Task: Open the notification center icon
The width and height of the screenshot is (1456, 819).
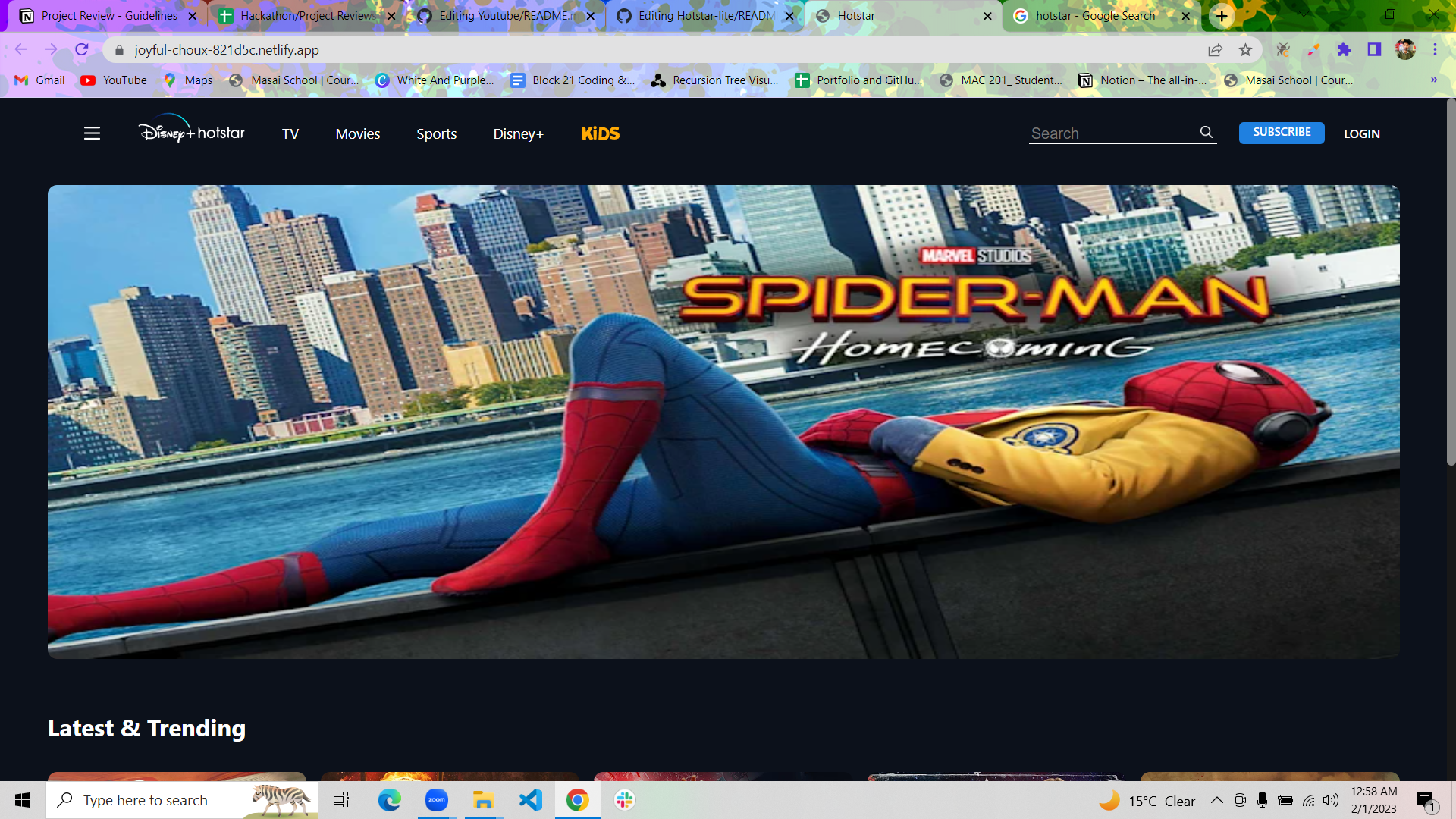Action: [x=1426, y=801]
